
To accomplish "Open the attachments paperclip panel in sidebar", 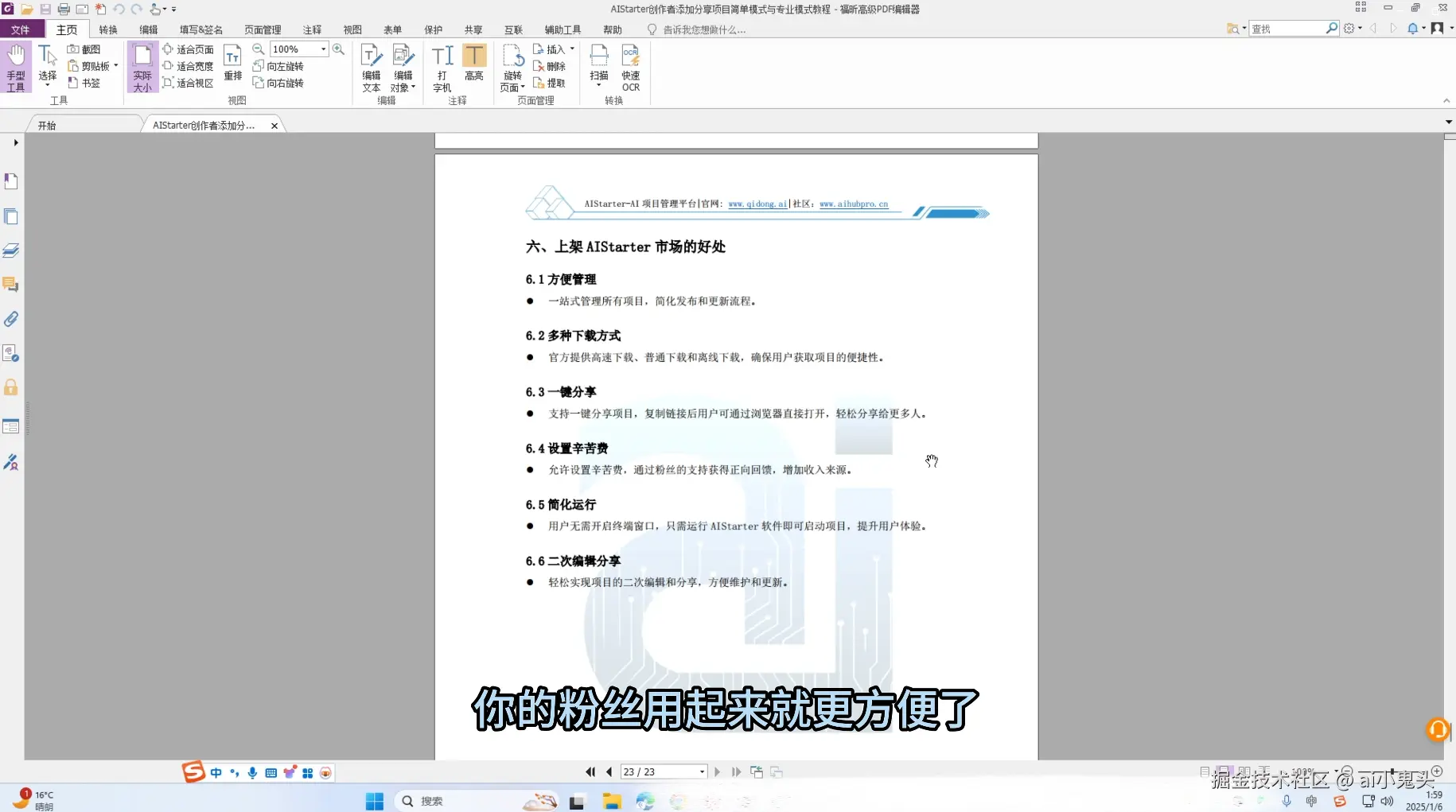I will [11, 319].
